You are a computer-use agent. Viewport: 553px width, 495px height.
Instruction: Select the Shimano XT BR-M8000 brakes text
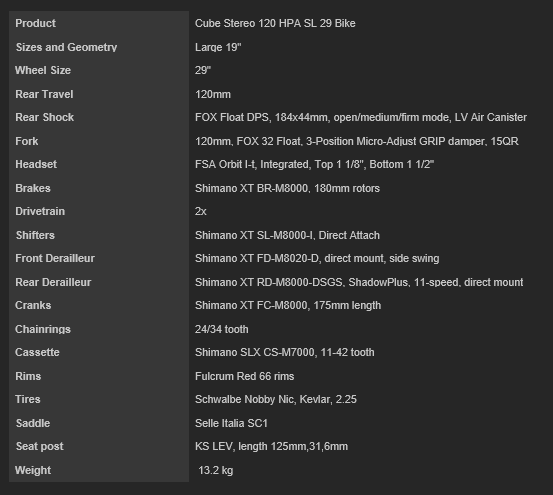tap(287, 188)
